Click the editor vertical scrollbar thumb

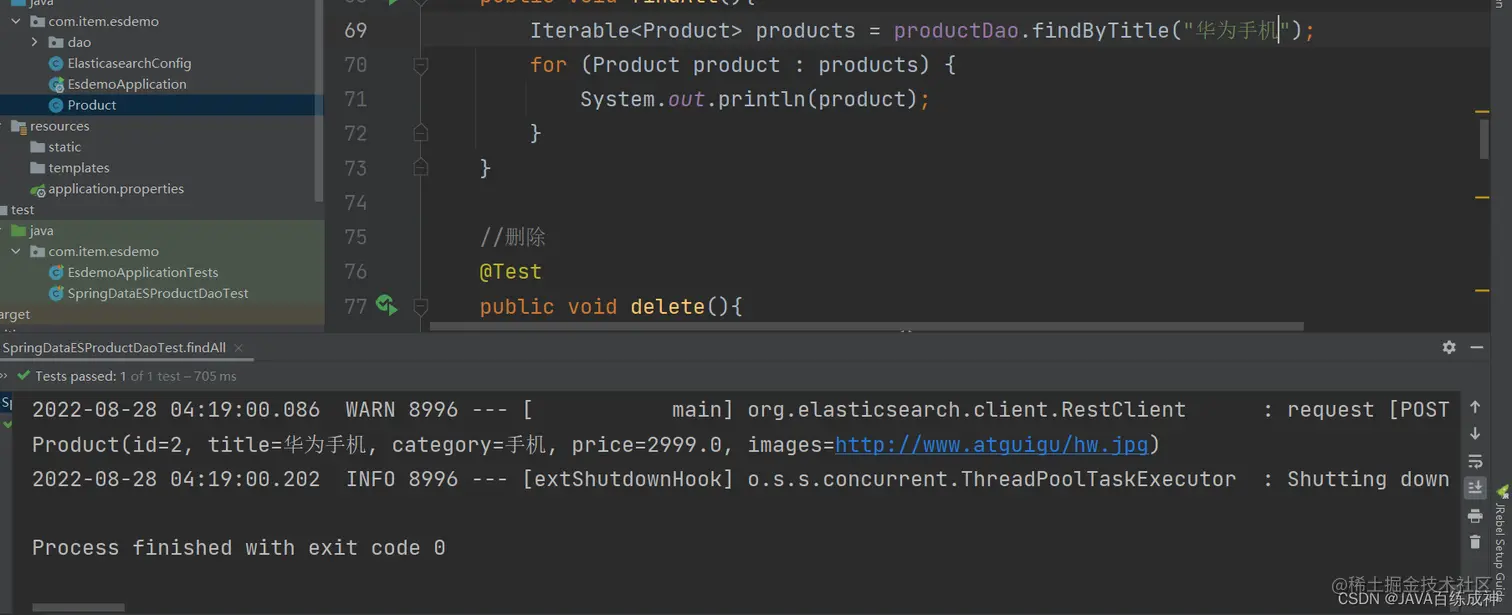[1484, 140]
